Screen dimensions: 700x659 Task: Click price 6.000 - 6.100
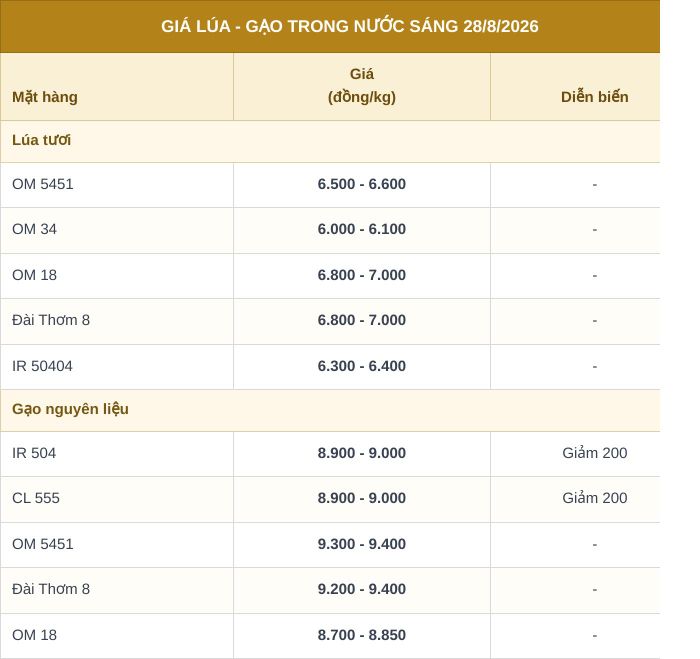coord(362,229)
